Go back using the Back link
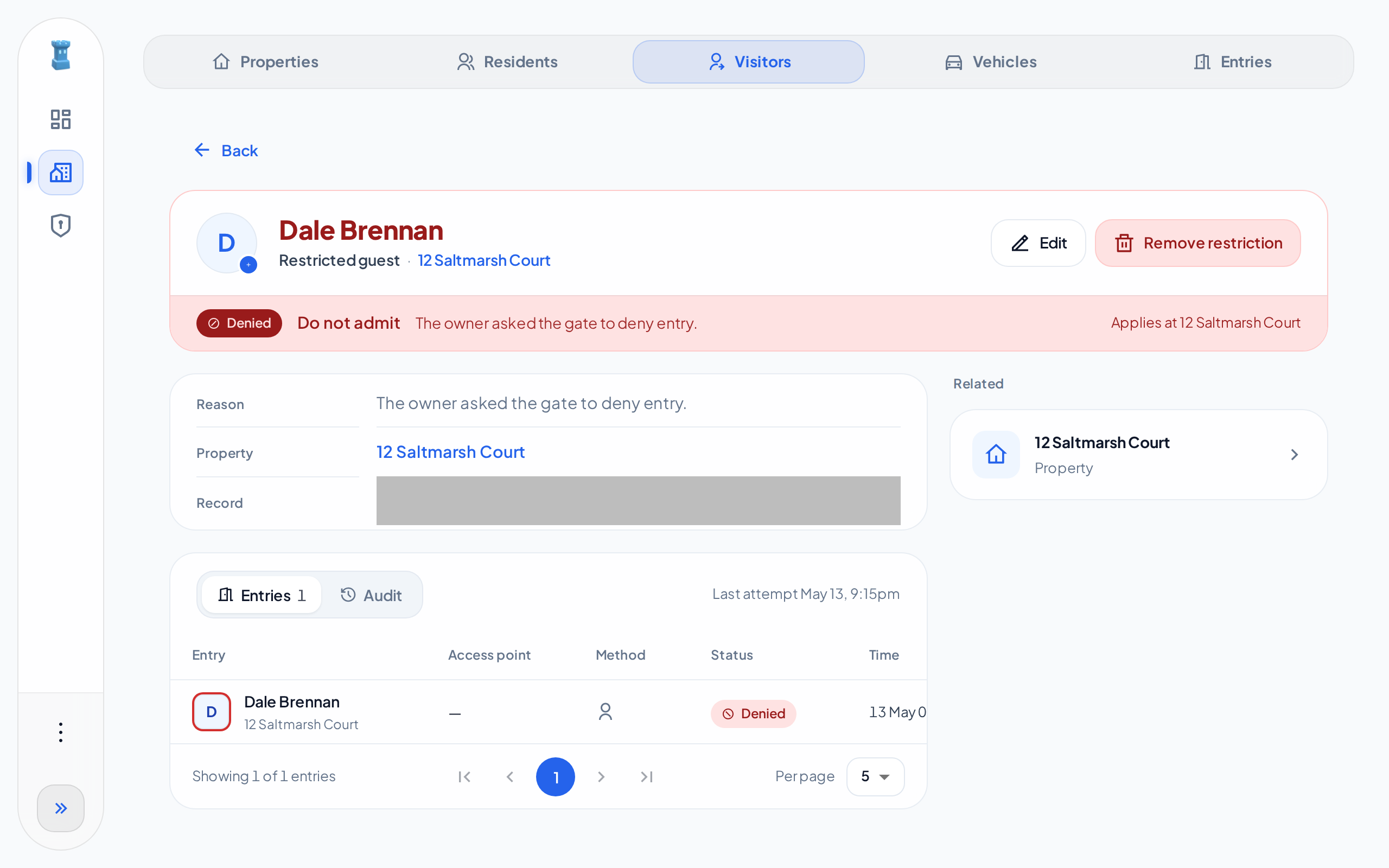This screenshot has height=868, width=1389. coord(226,150)
